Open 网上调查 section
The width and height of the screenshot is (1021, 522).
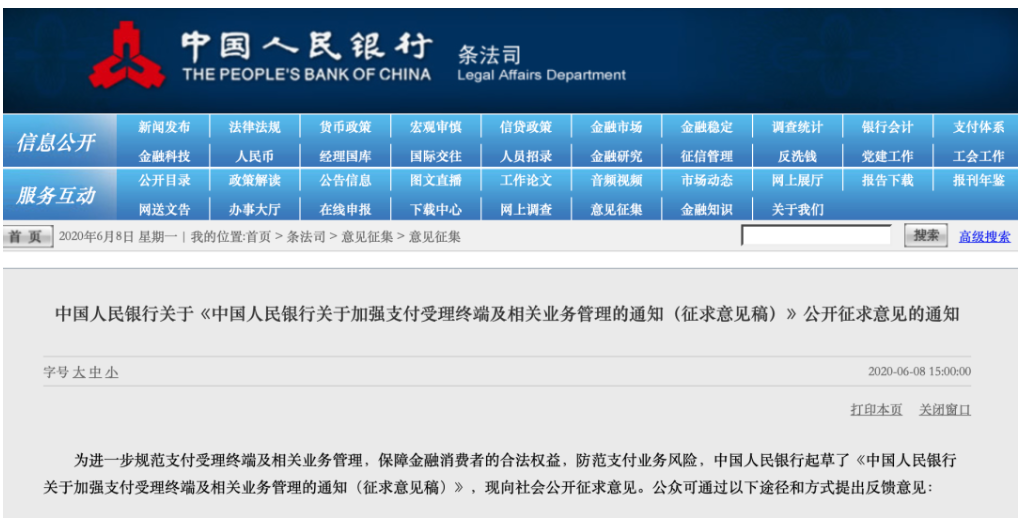pos(526,210)
